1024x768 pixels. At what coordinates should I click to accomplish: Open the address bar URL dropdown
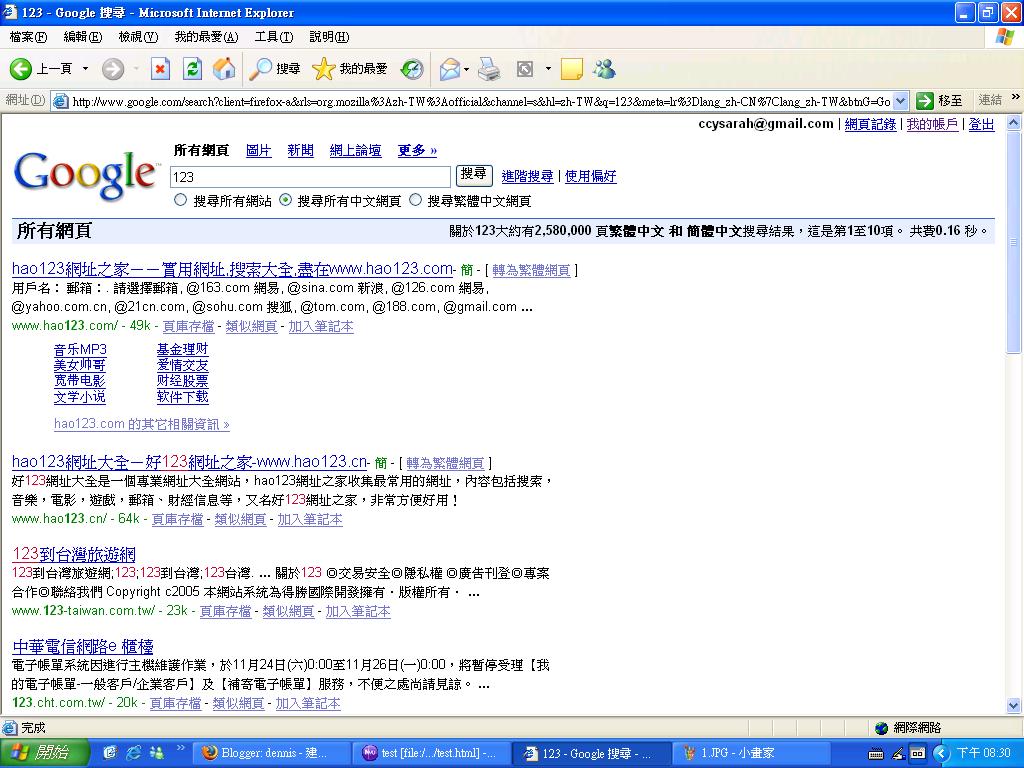coord(901,101)
